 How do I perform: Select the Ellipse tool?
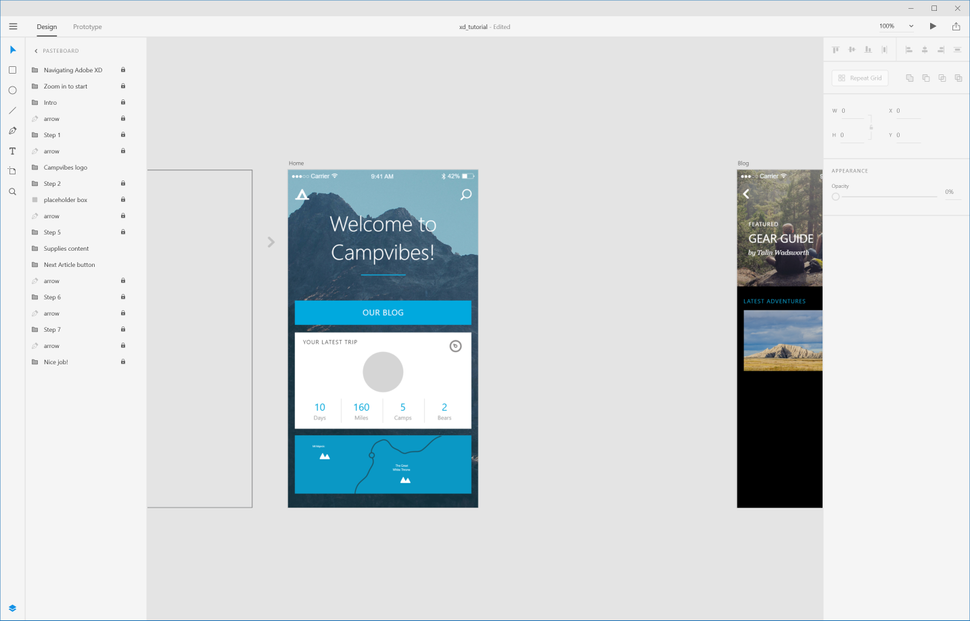(12, 90)
